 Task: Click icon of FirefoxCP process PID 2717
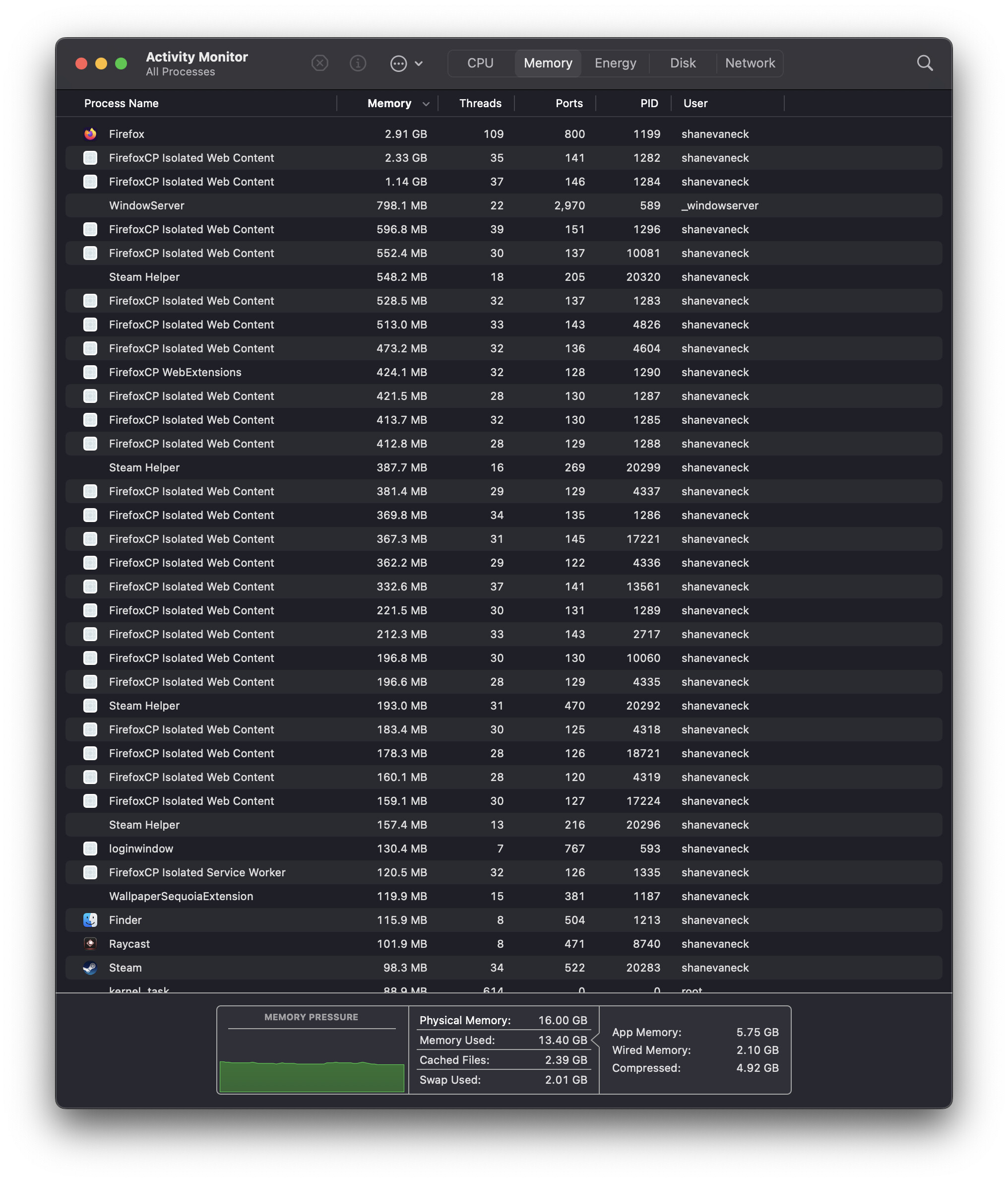point(90,634)
